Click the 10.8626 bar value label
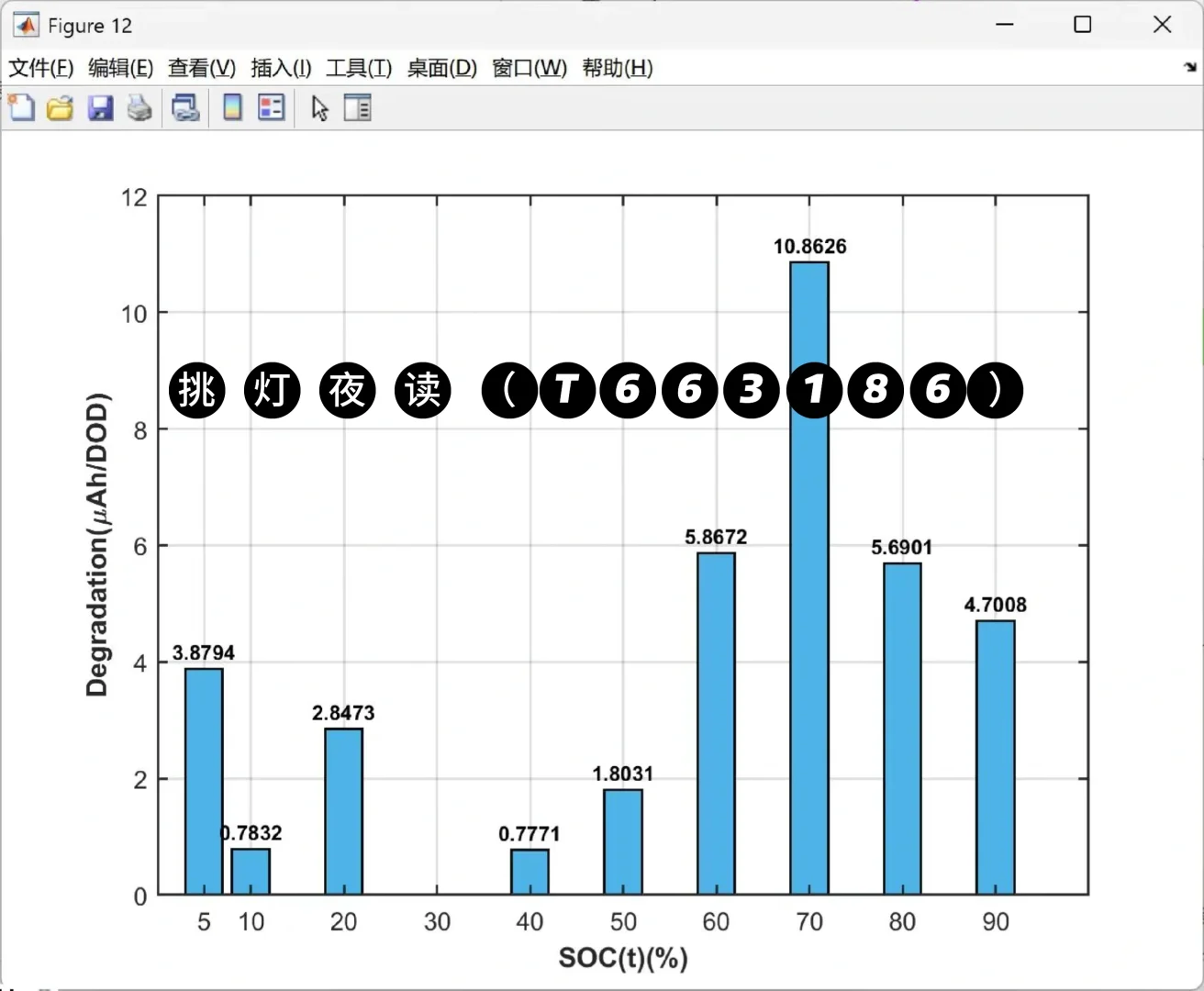 [810, 246]
